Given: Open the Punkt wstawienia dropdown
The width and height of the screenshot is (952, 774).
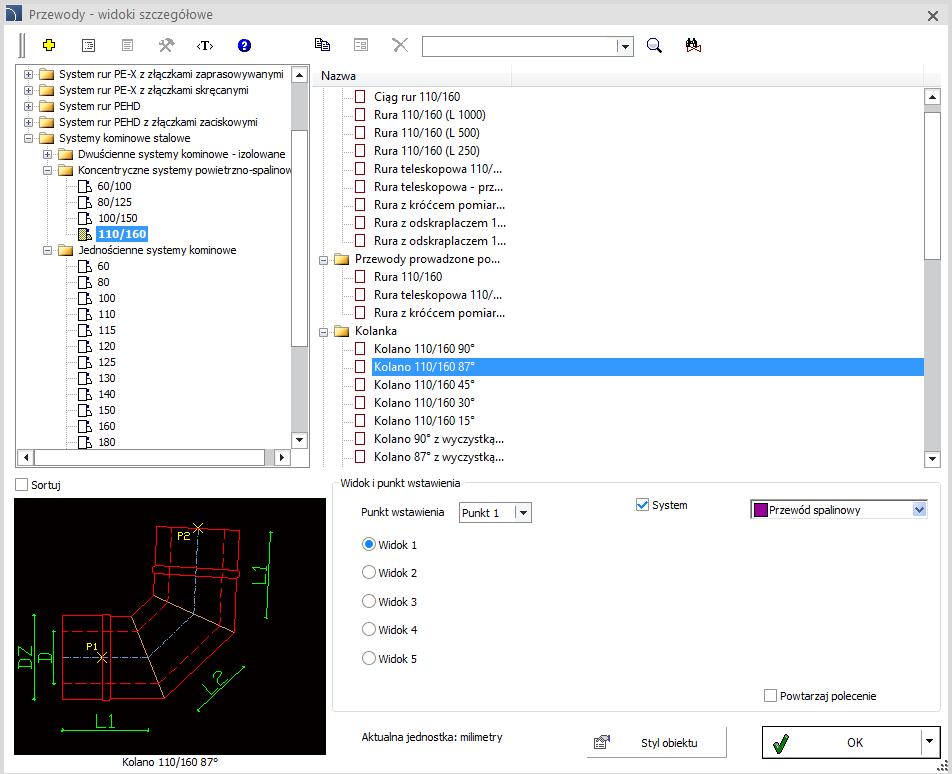Looking at the screenshot, I should [523, 512].
